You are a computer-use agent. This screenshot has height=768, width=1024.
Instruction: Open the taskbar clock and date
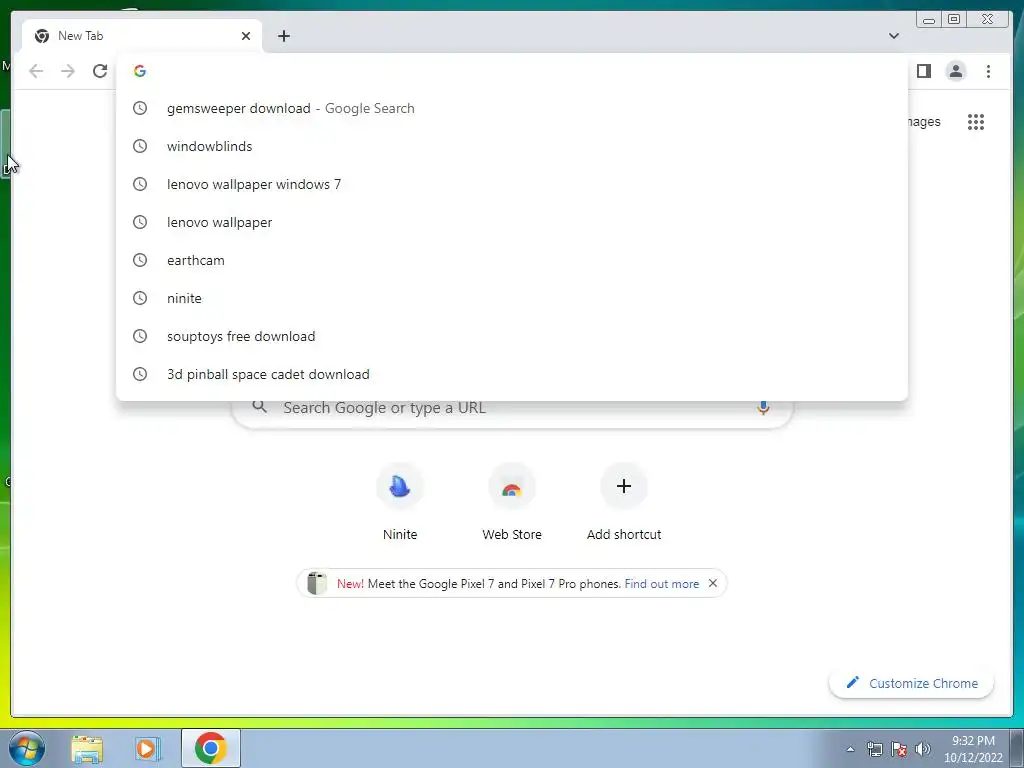[x=973, y=749]
